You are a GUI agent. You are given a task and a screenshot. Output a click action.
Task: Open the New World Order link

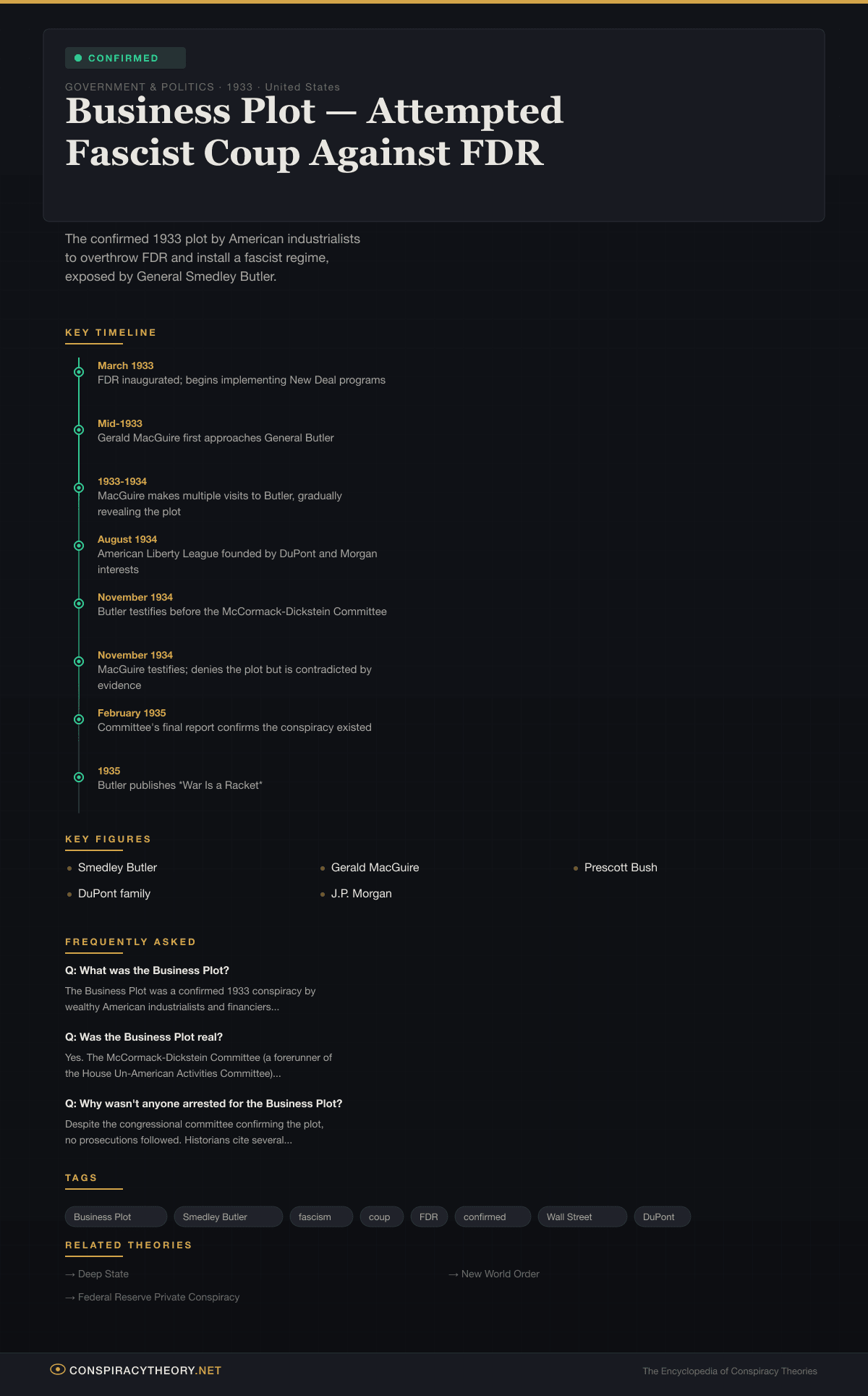point(500,1274)
